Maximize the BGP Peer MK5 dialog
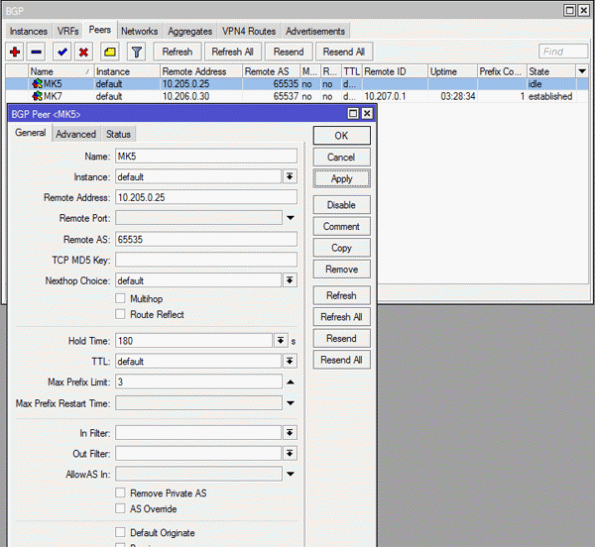Viewport: 595px width, 547px height. click(353, 113)
